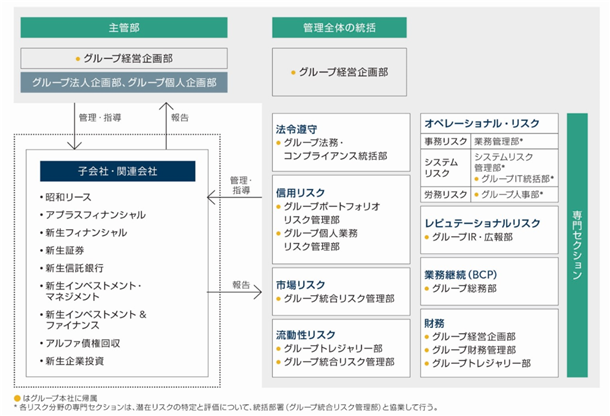Click the 新生信託銀行 entry

click(x=74, y=268)
